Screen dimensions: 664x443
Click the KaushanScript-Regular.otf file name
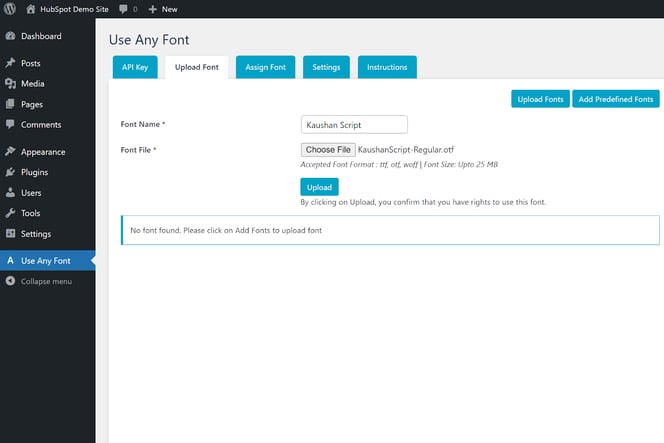click(x=406, y=150)
